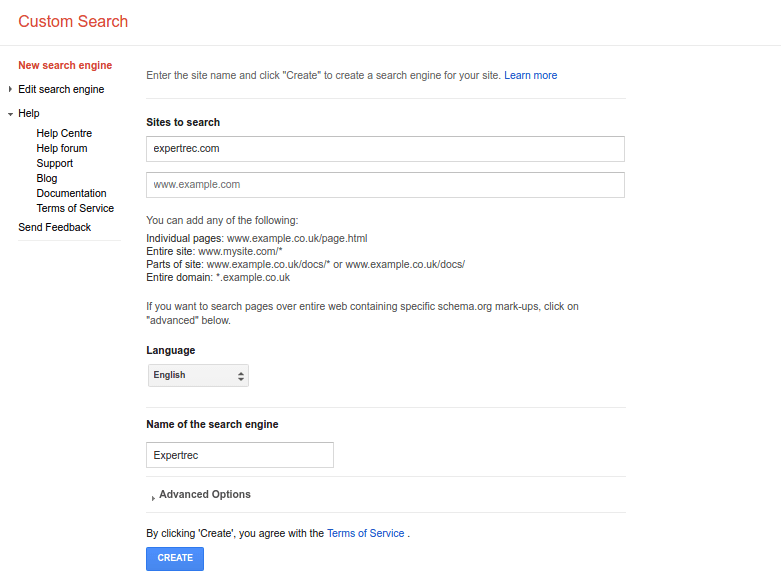Open Terms of Service link near Create

pyautogui.click(x=366, y=533)
